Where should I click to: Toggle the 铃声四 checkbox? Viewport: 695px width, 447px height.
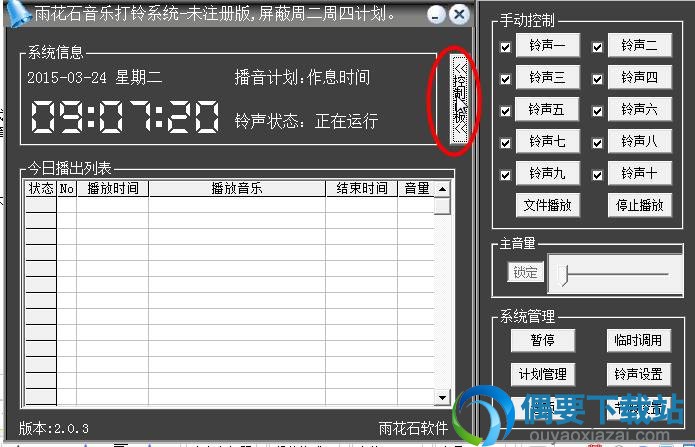597,79
